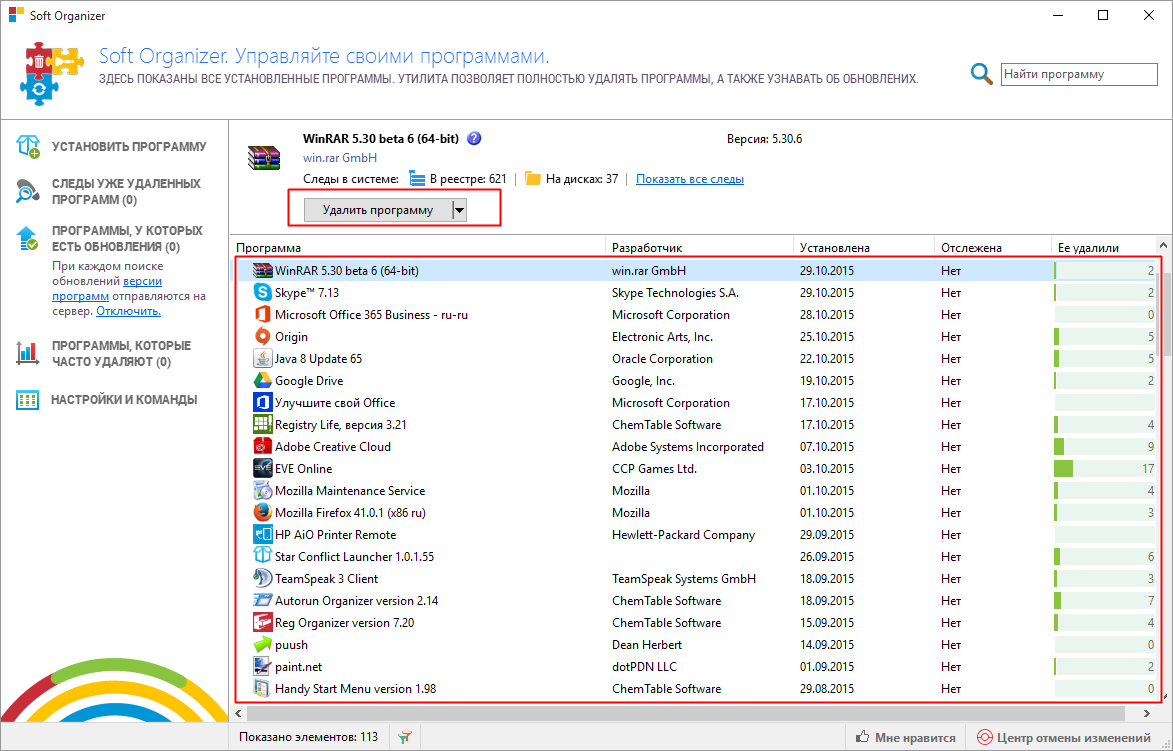Screen dimensions: 1173x751
Task: Click the TeamSpeak 3 Client icon
Action: (262, 578)
